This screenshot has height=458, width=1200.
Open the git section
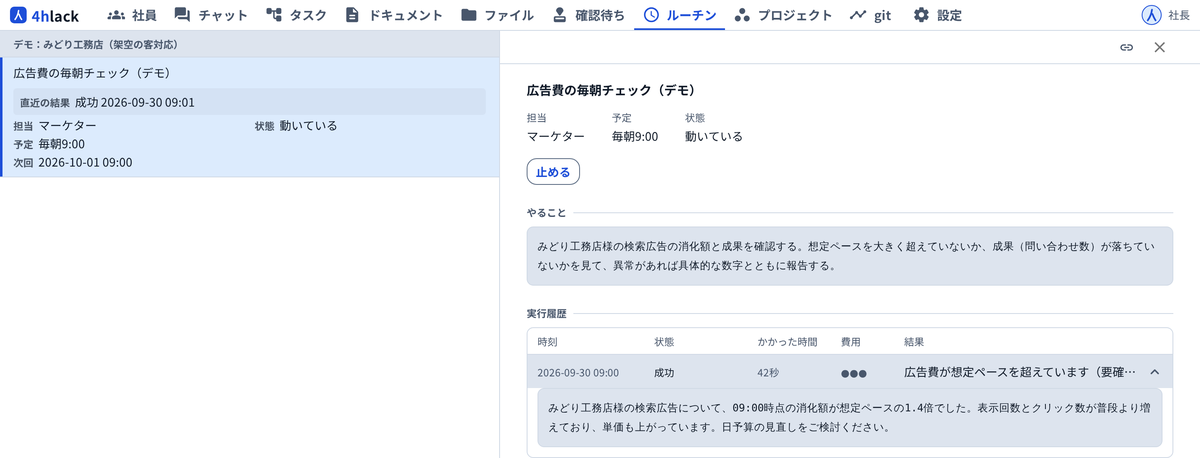click(870, 15)
